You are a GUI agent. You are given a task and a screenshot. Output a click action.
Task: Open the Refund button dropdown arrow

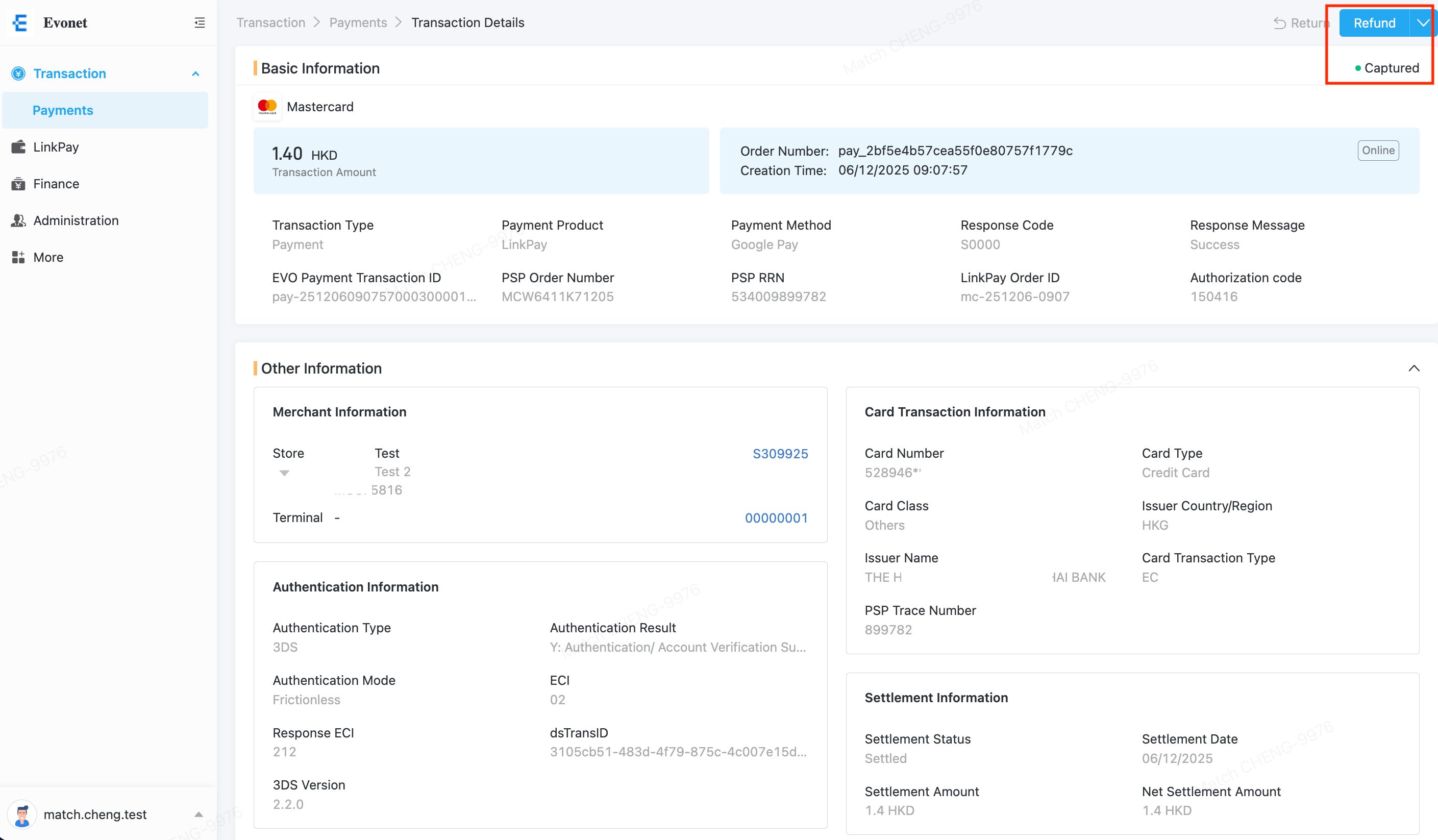coord(1423,23)
